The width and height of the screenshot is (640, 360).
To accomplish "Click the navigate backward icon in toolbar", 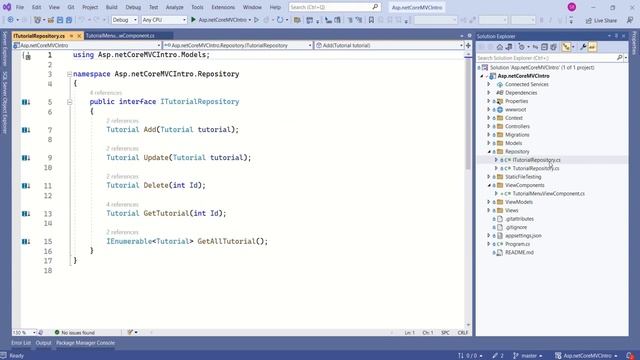I will tap(11, 20).
